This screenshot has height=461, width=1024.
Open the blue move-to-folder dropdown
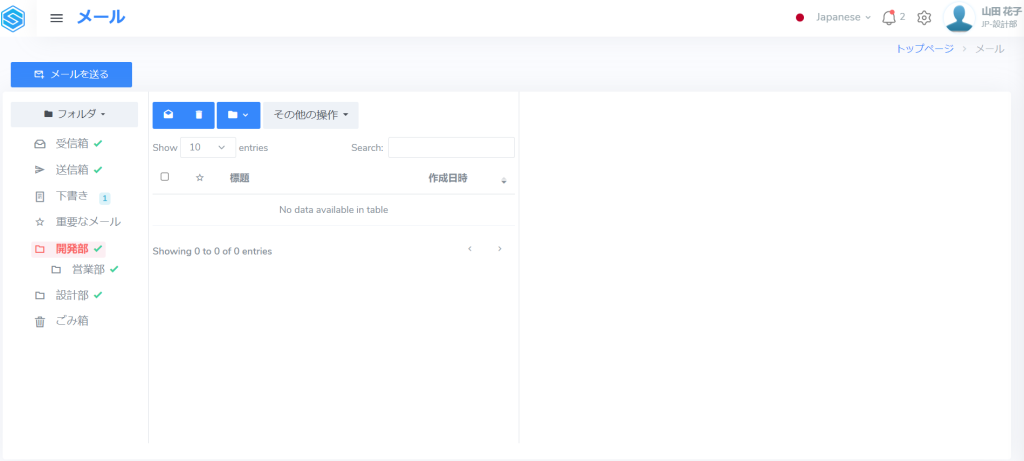(x=238, y=115)
